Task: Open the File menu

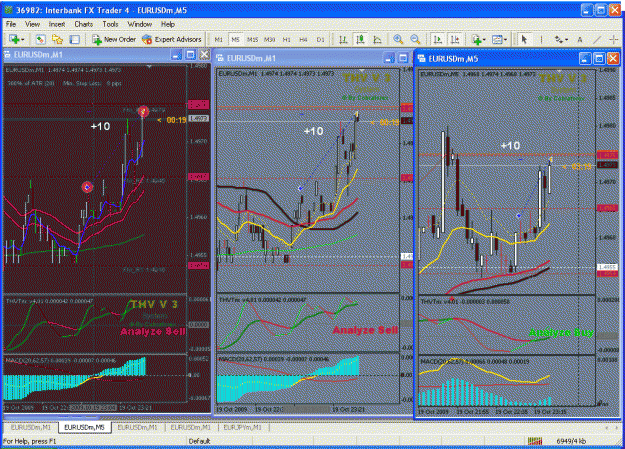Action: point(11,24)
